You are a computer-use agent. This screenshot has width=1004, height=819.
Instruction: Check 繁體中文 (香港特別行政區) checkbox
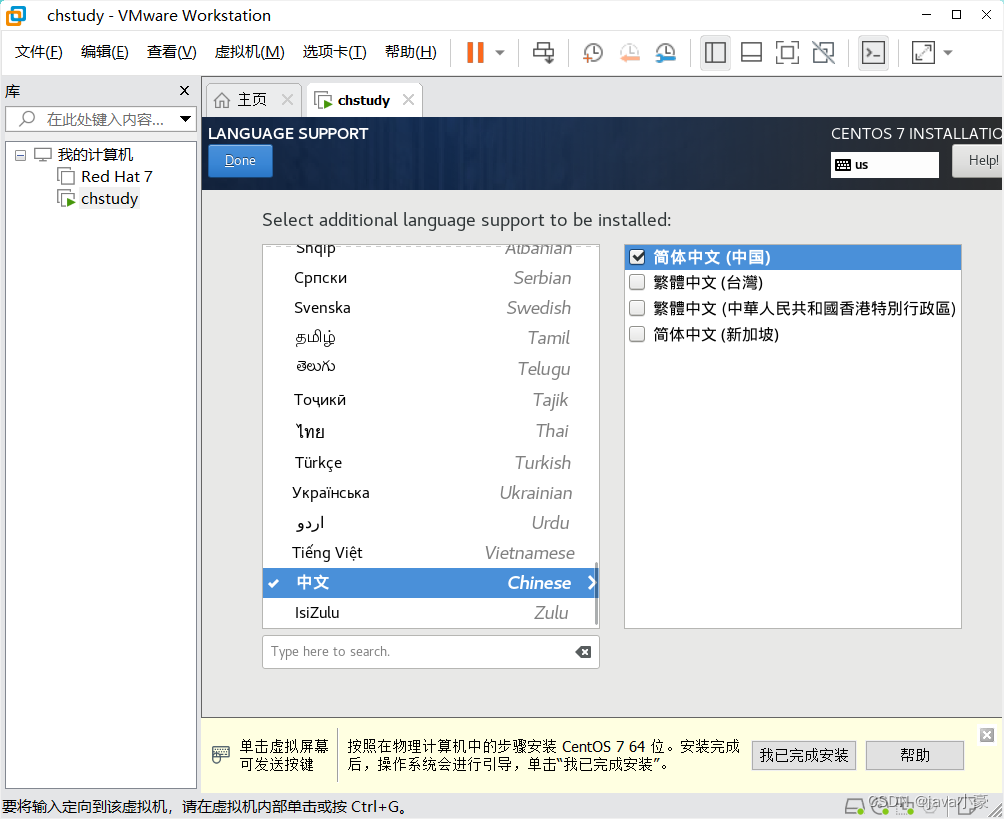(637, 308)
